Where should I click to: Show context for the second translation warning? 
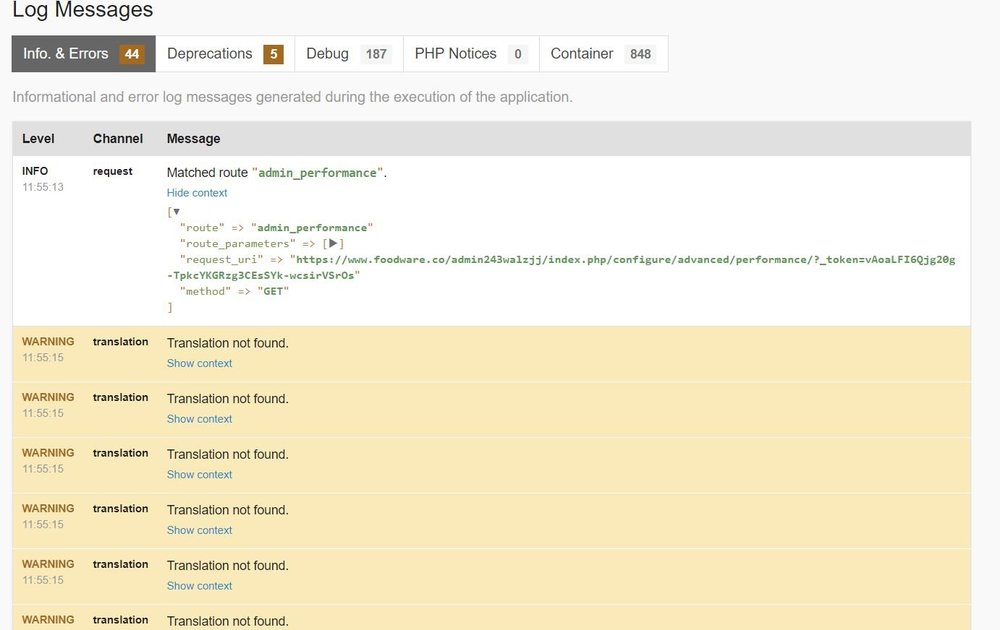point(199,419)
